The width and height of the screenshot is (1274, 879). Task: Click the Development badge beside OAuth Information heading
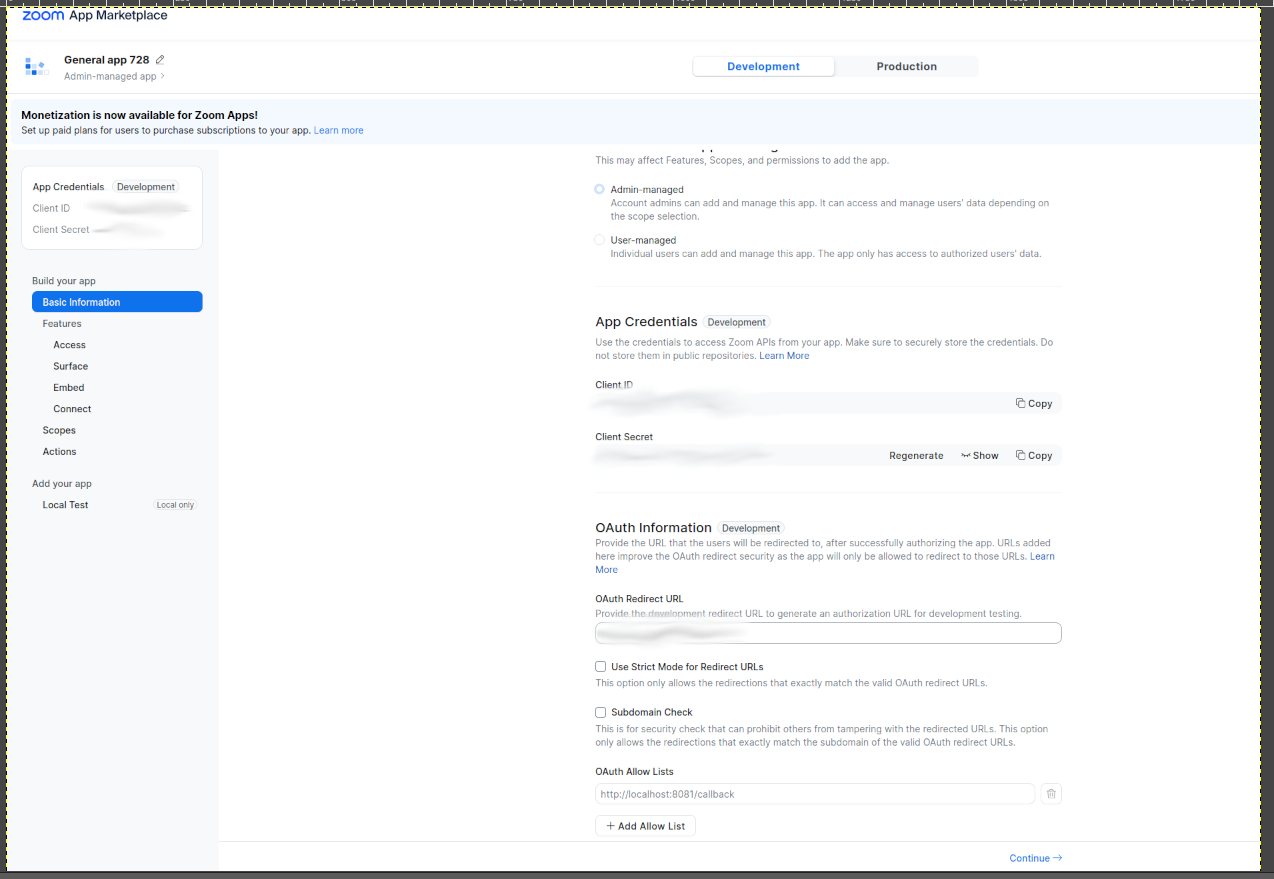pyautogui.click(x=751, y=528)
